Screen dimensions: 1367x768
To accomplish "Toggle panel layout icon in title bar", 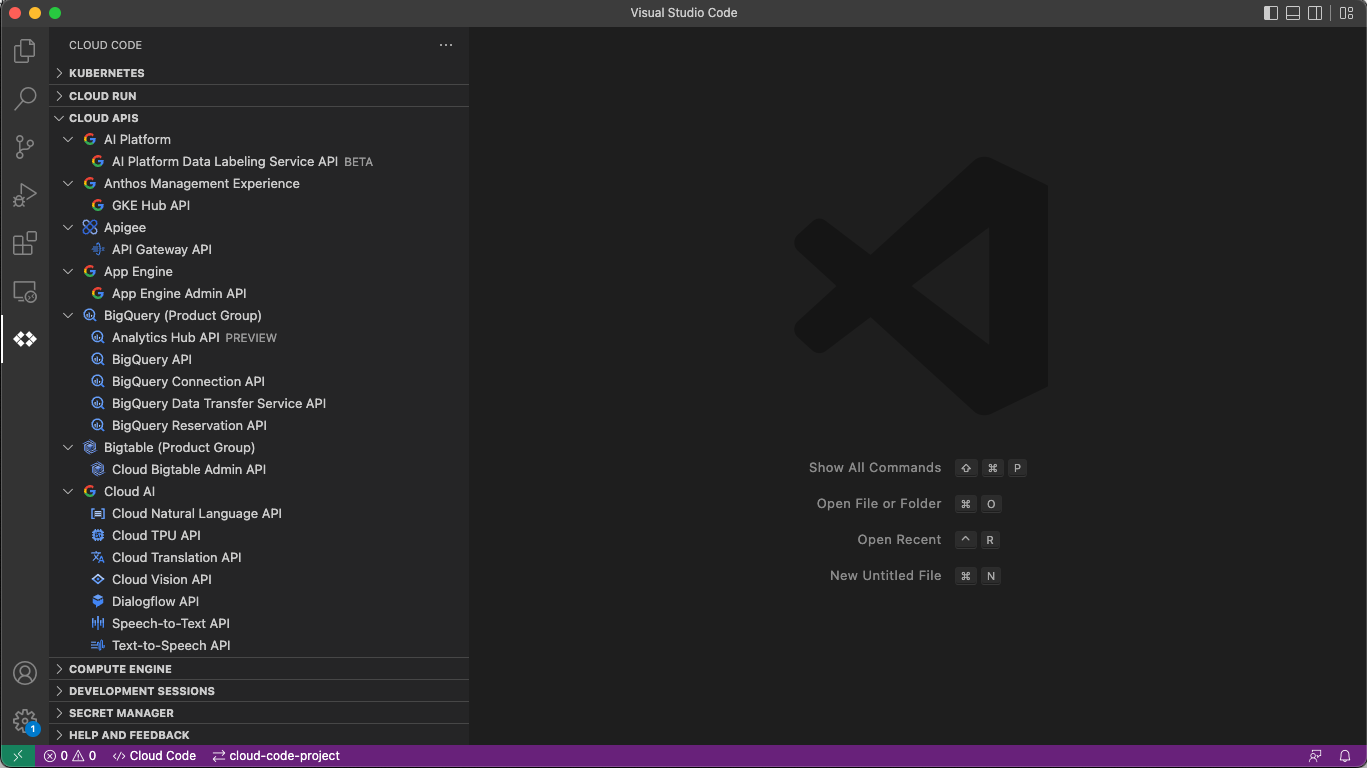I will (1293, 13).
